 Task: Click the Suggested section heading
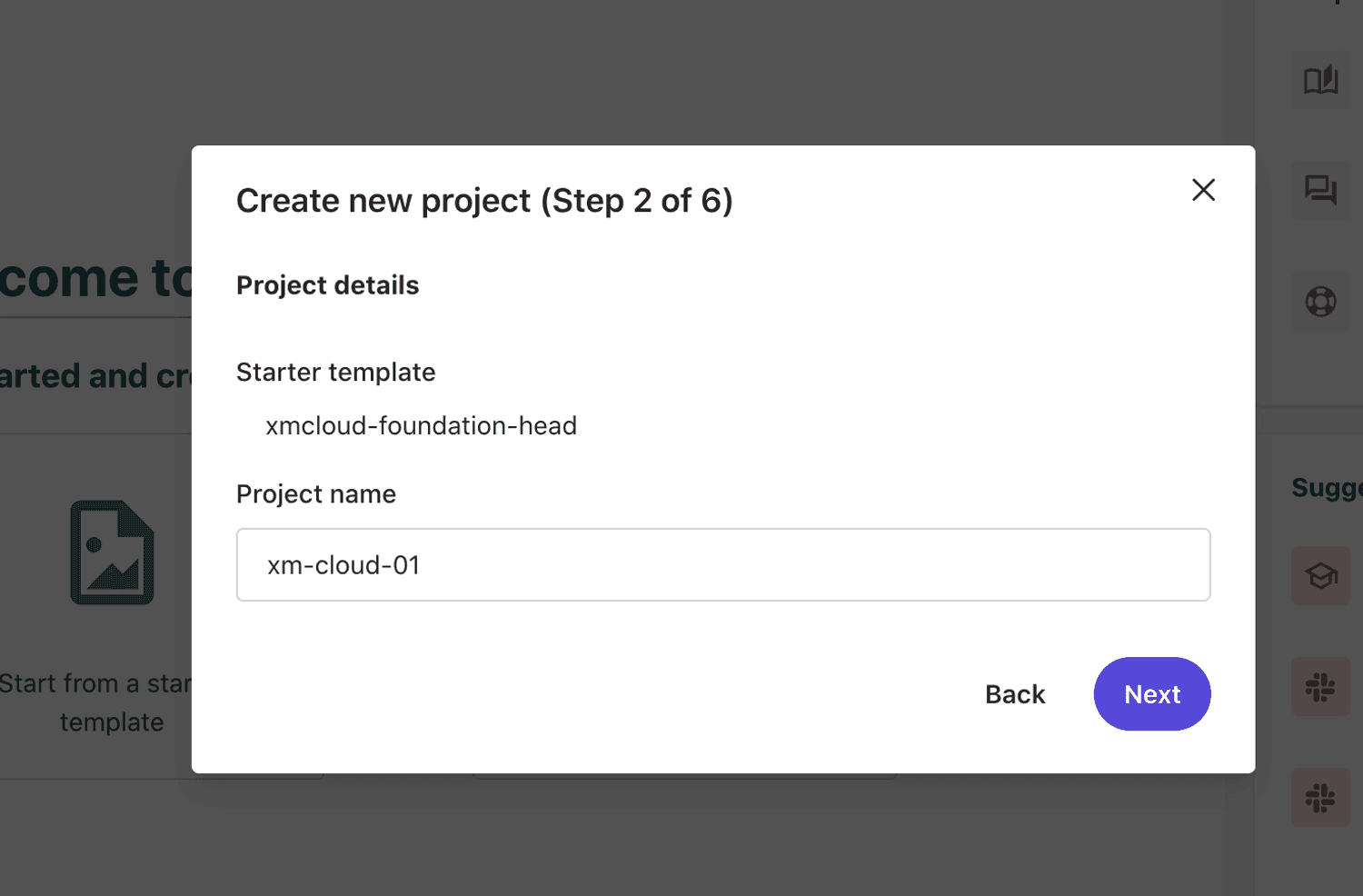(x=1327, y=488)
